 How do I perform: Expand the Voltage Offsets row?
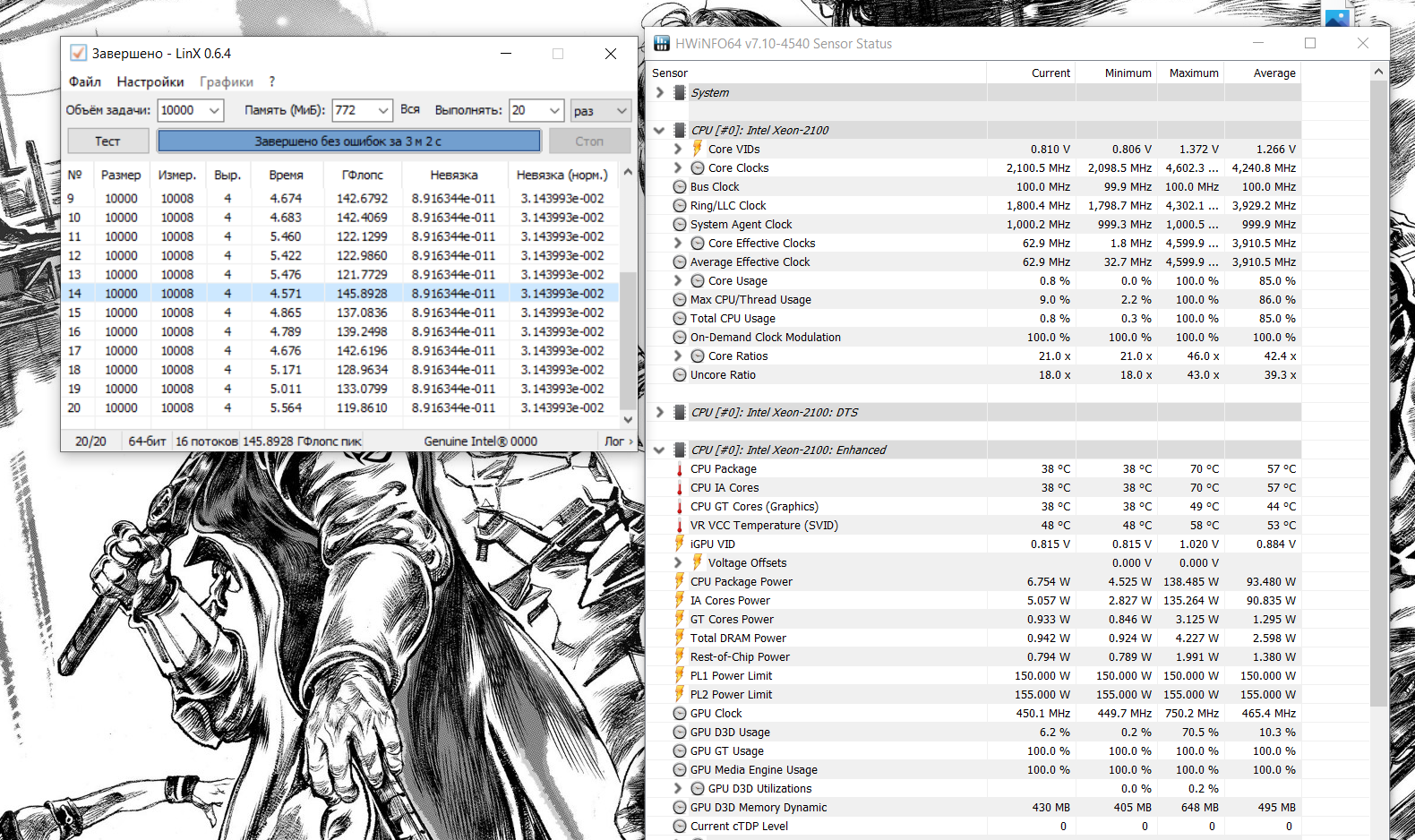tap(678, 562)
